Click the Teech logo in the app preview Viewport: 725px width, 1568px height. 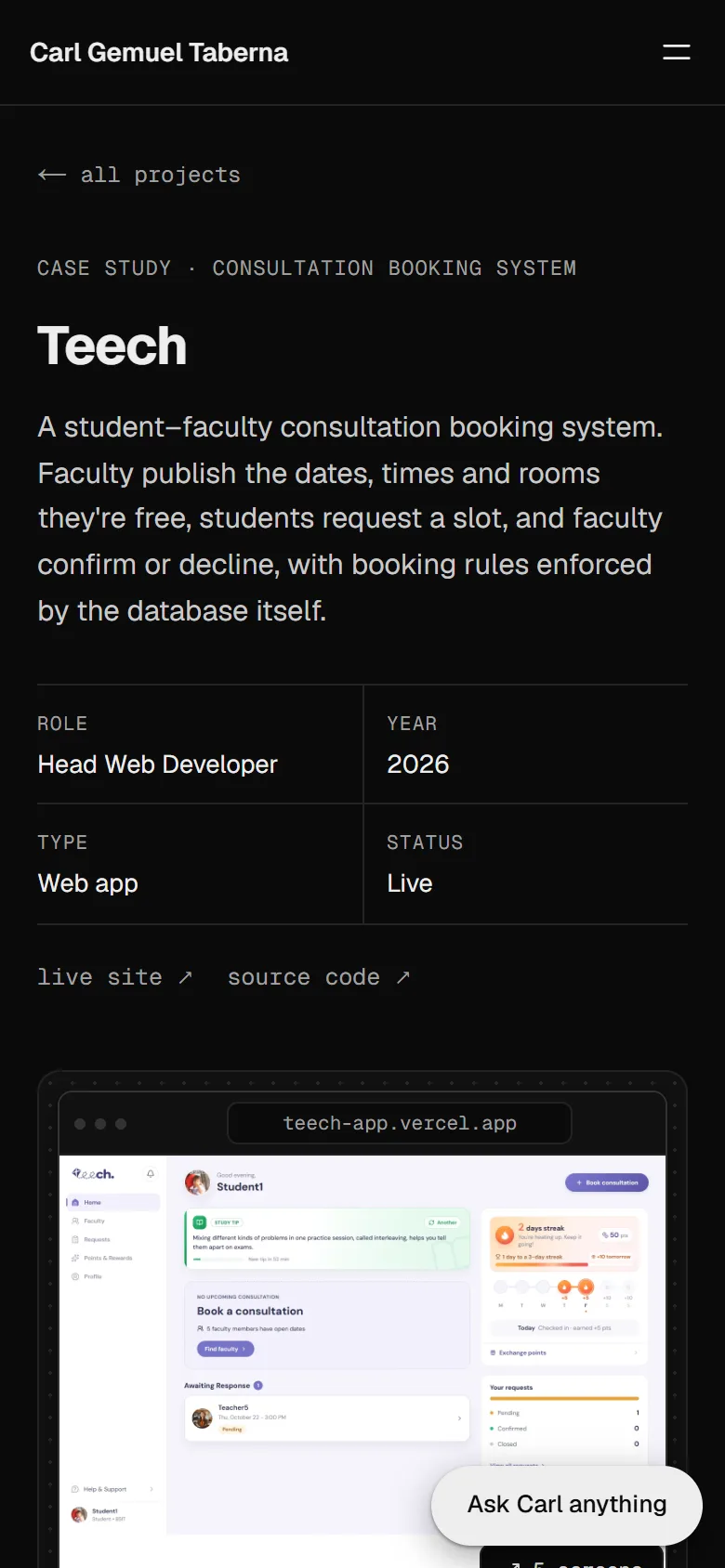(x=93, y=1174)
